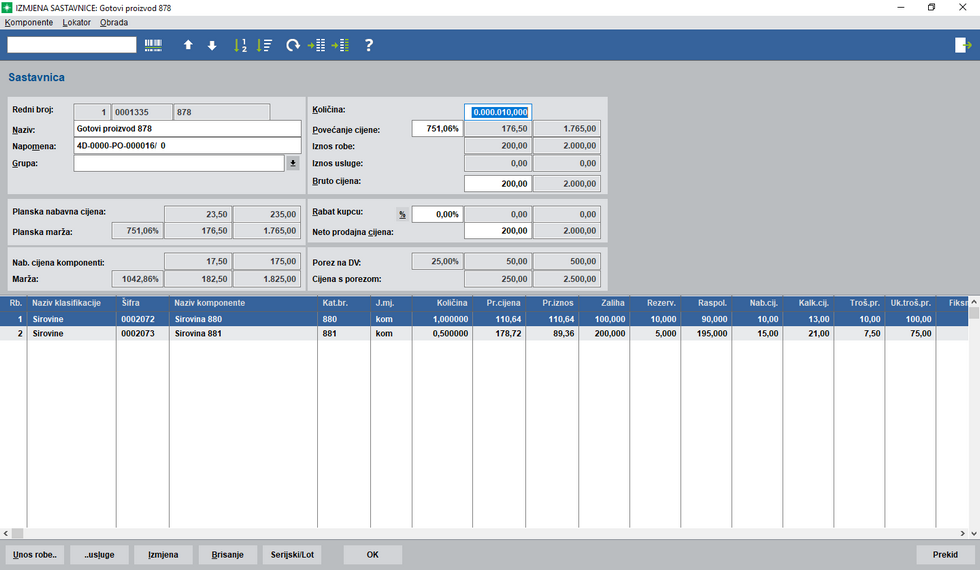
Task: Click the Napomena text field
Action: pyautogui.click(x=187, y=146)
